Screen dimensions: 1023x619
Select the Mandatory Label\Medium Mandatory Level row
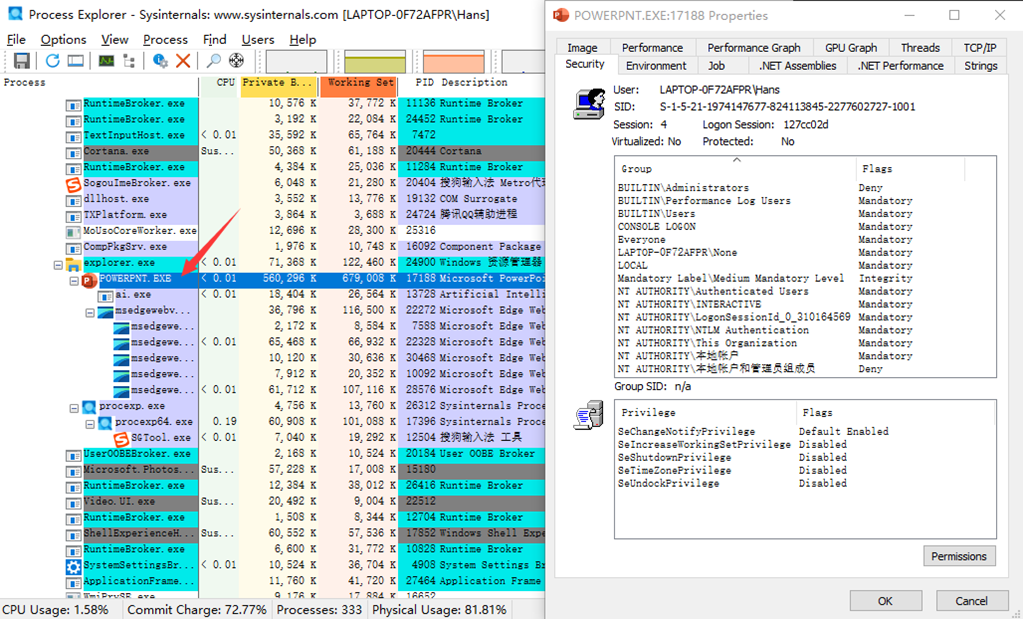pos(805,279)
